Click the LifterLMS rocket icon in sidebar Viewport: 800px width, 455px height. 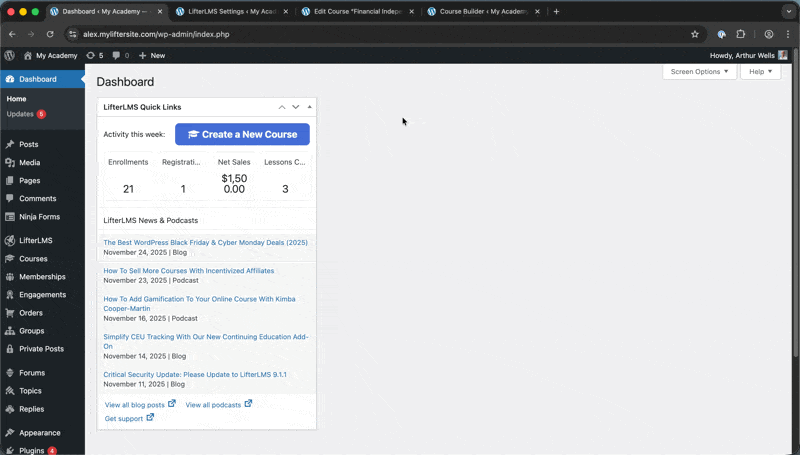10,241
